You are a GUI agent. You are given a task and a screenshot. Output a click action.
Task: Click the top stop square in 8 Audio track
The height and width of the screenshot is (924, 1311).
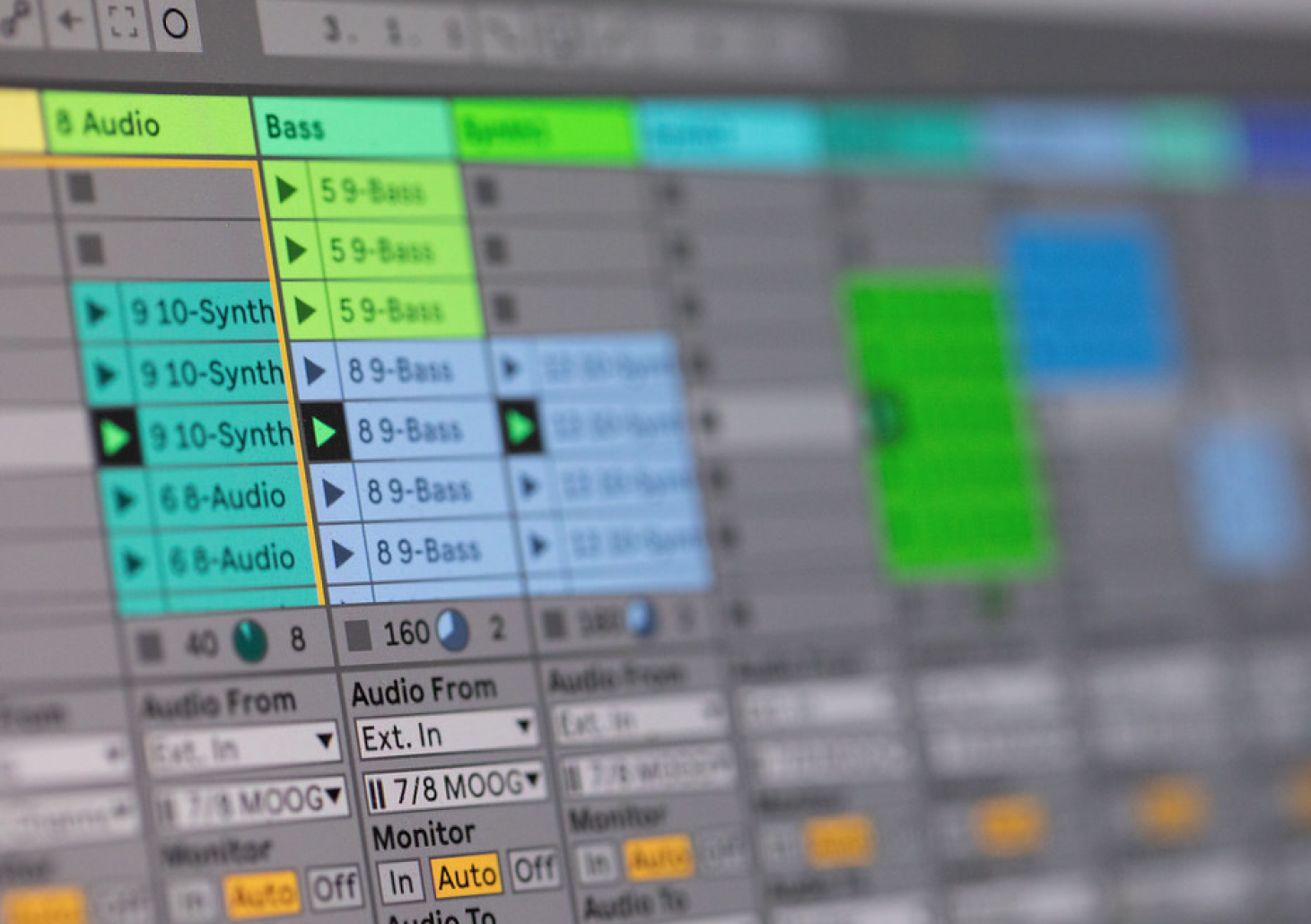(x=81, y=188)
